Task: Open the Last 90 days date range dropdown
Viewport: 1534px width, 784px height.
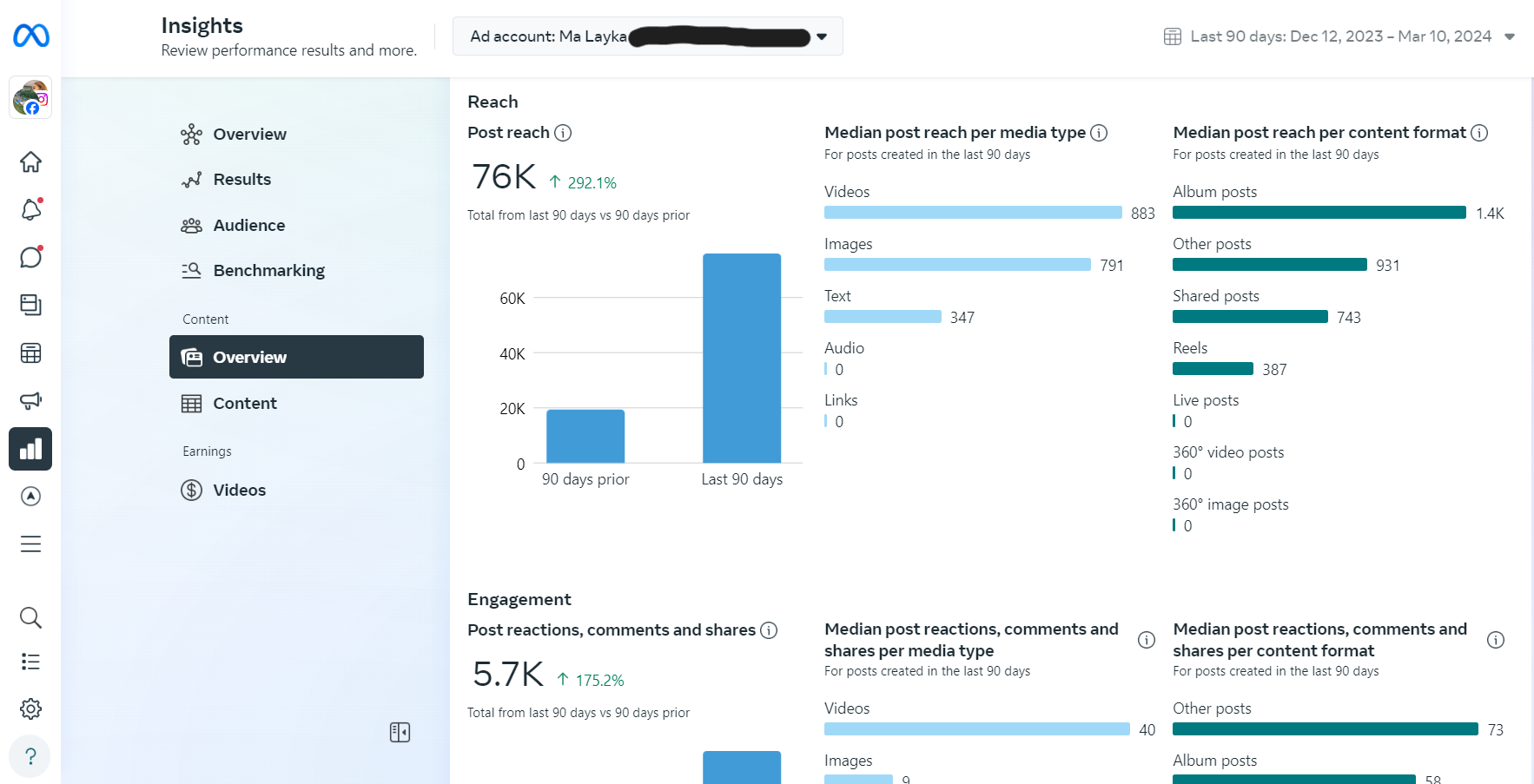Action: pyautogui.click(x=1339, y=36)
